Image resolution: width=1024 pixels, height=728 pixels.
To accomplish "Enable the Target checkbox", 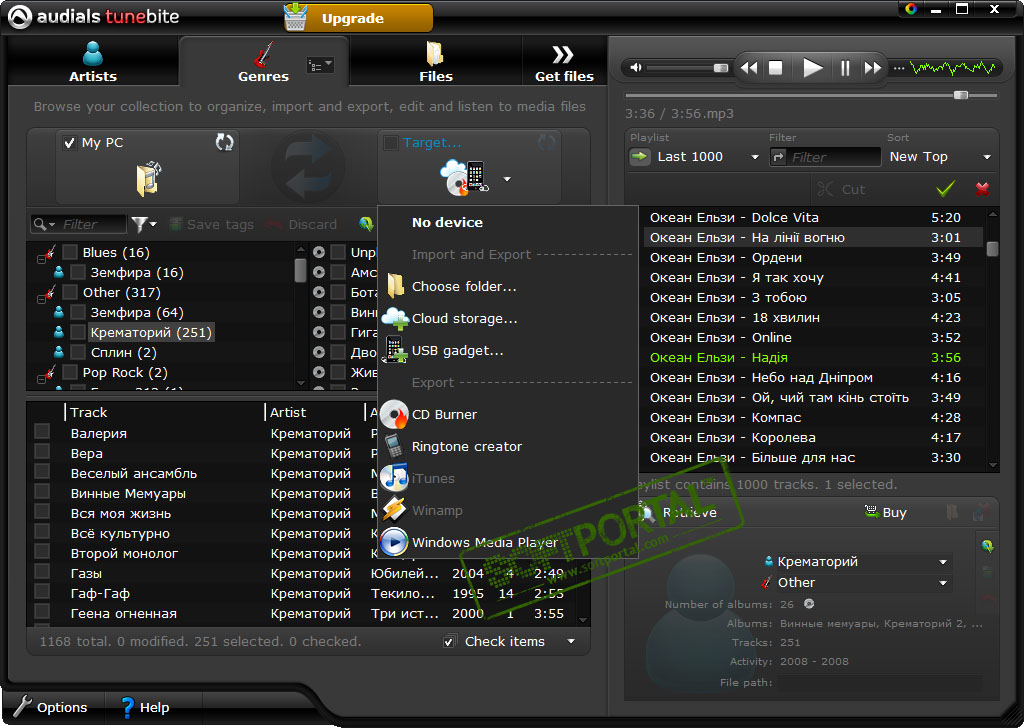I will (391, 142).
